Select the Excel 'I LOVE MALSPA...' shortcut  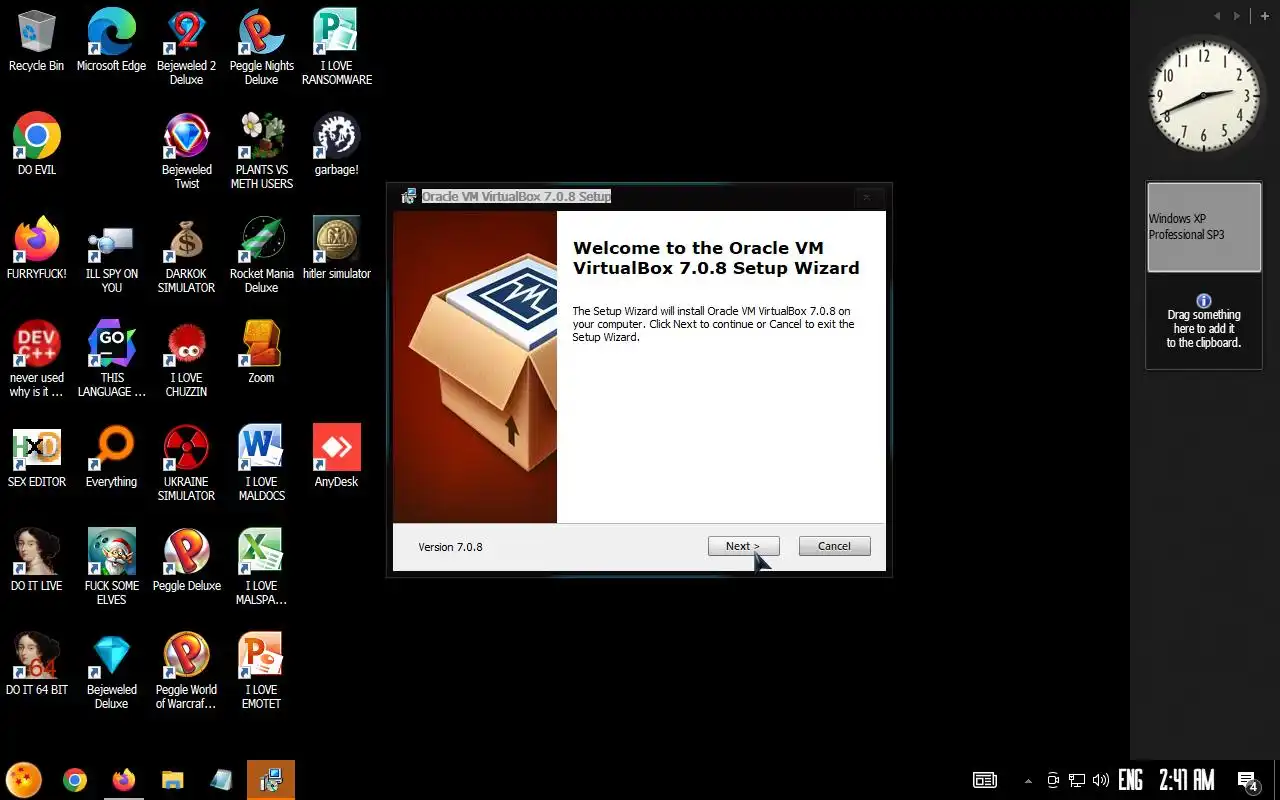[x=261, y=567]
